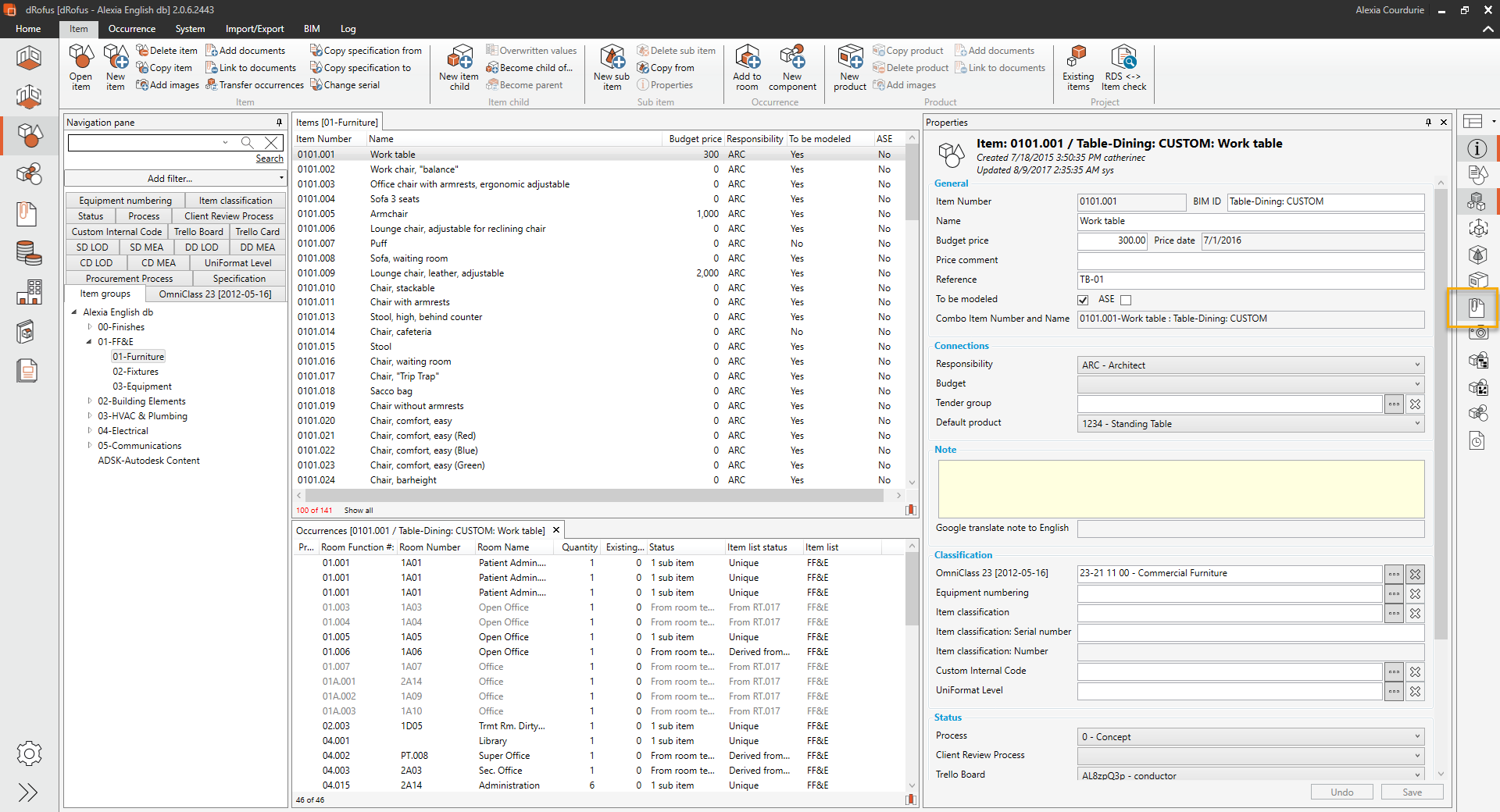Click the yellow Note text area
1500x812 pixels.
1180,489
